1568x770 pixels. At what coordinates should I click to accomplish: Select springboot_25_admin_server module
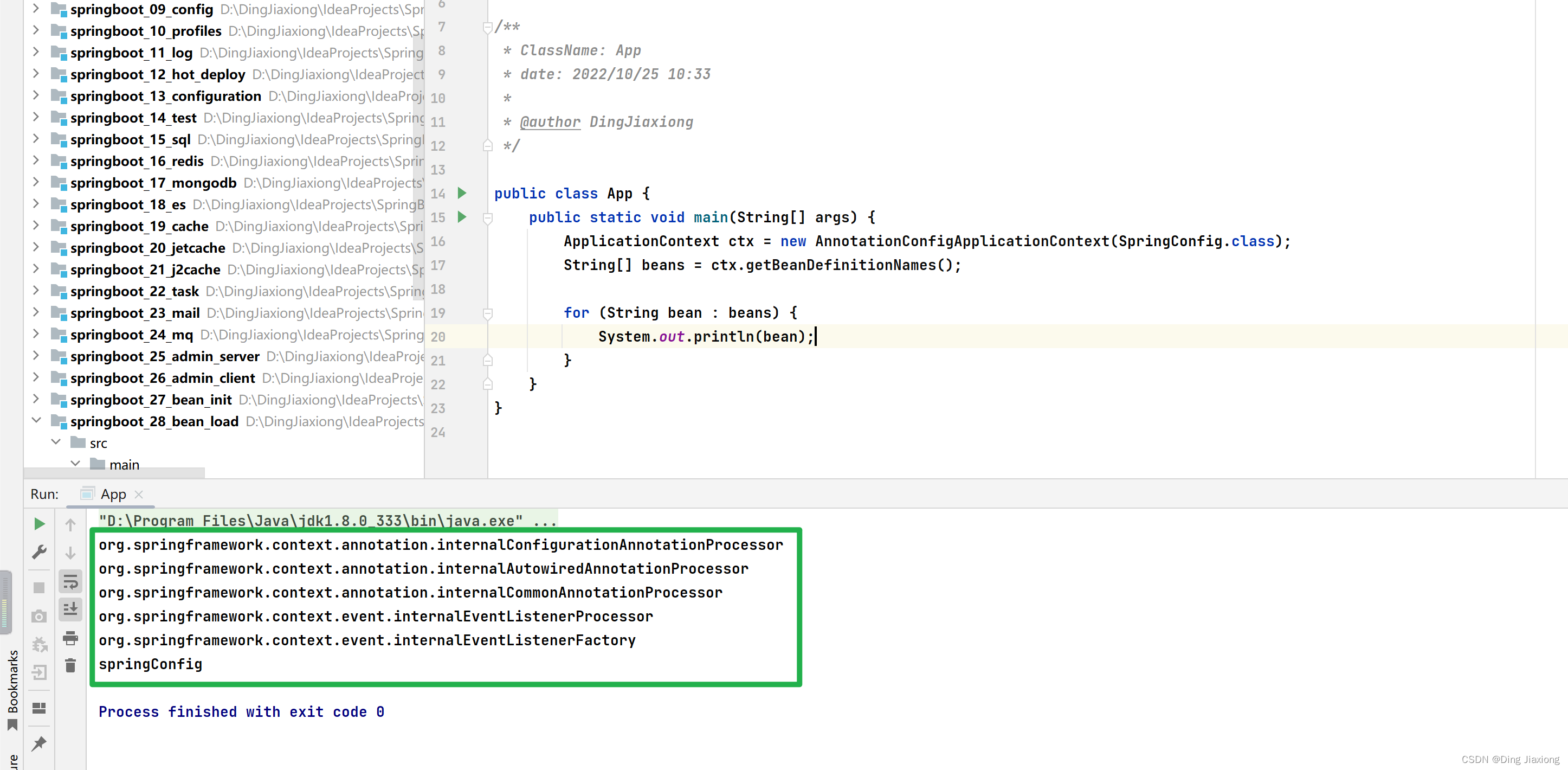(x=165, y=356)
